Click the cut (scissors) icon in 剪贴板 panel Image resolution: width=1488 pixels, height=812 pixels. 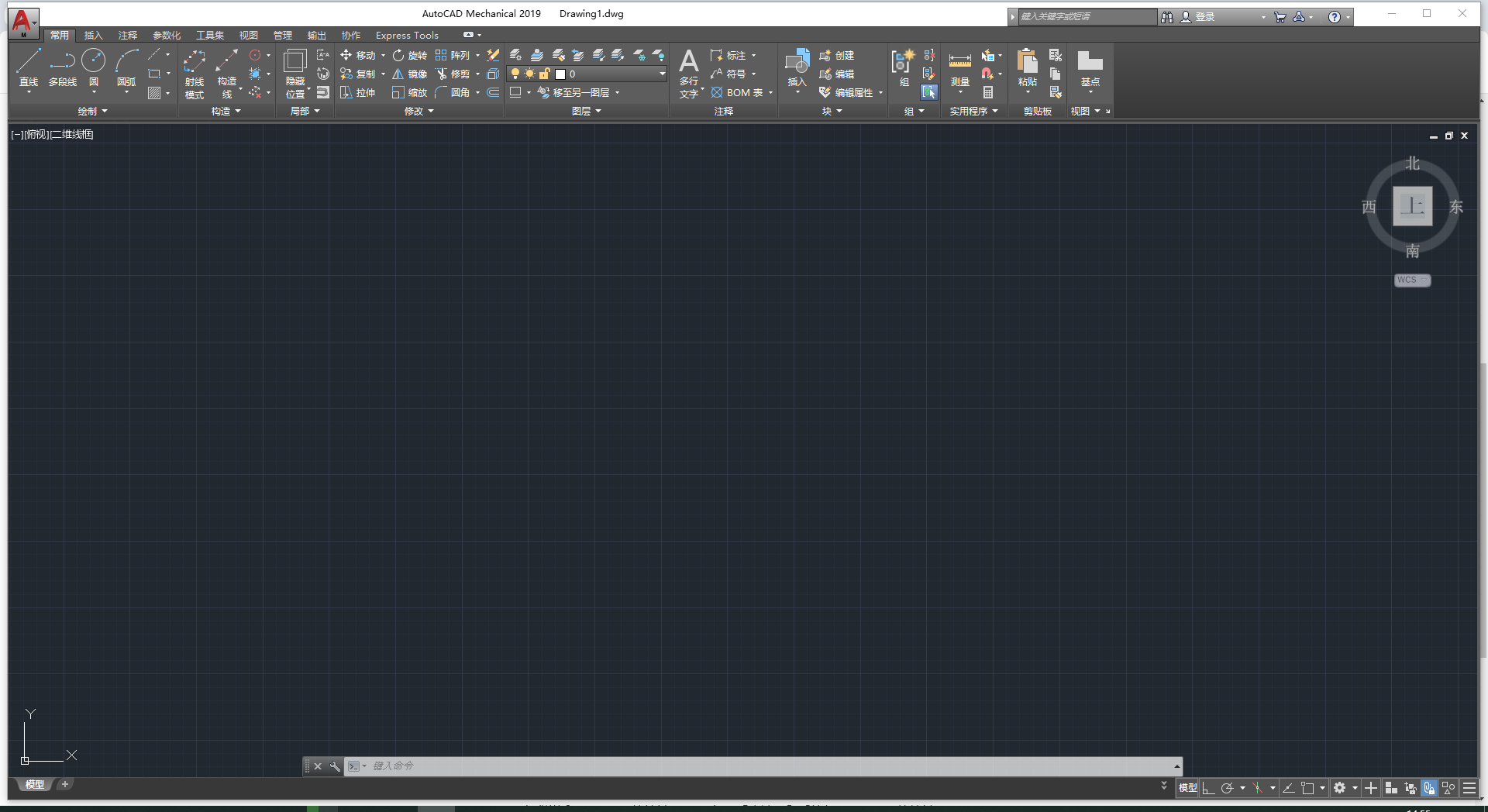pos(1056,55)
